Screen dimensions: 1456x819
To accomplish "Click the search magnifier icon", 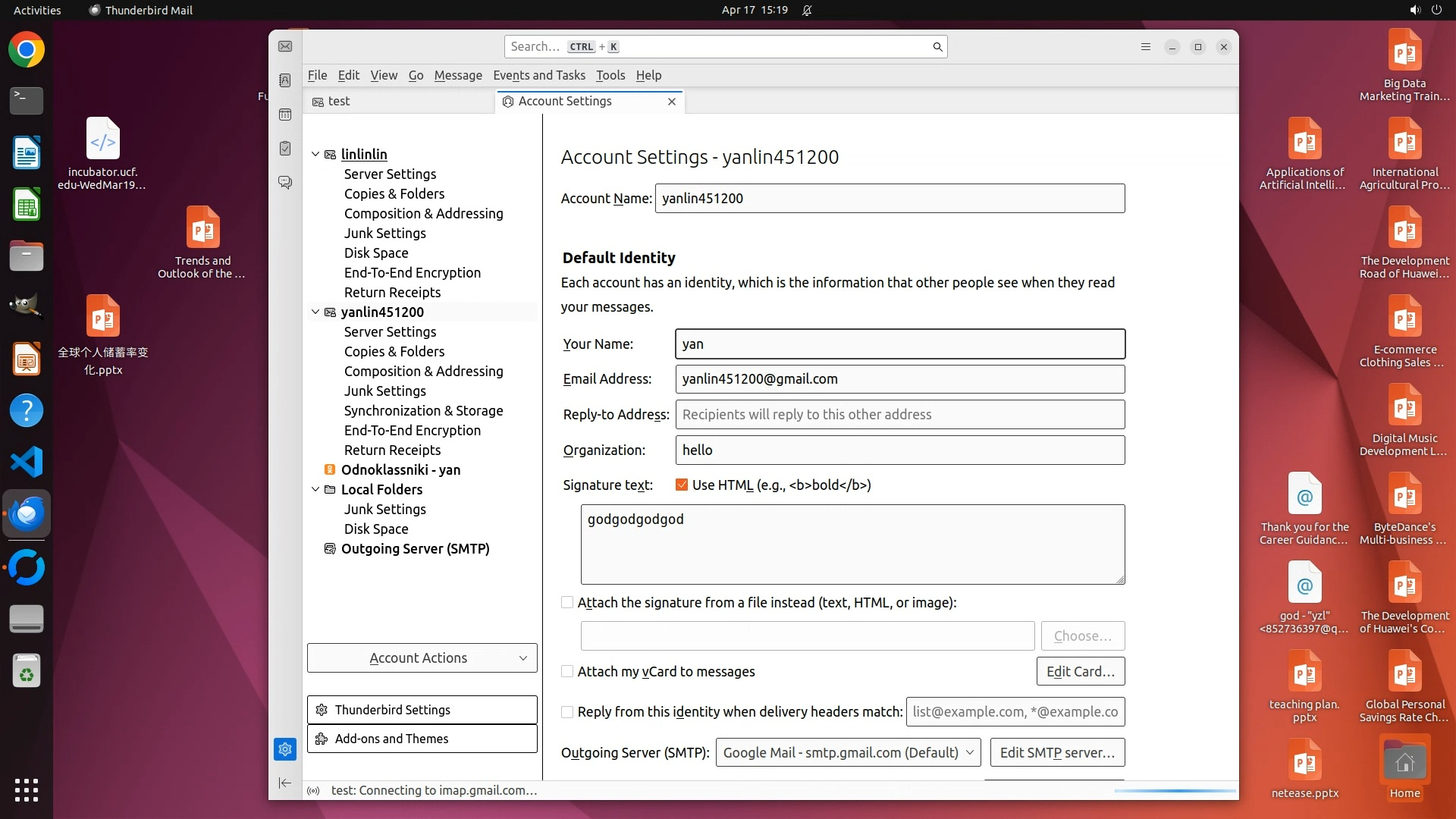I will coord(937,47).
